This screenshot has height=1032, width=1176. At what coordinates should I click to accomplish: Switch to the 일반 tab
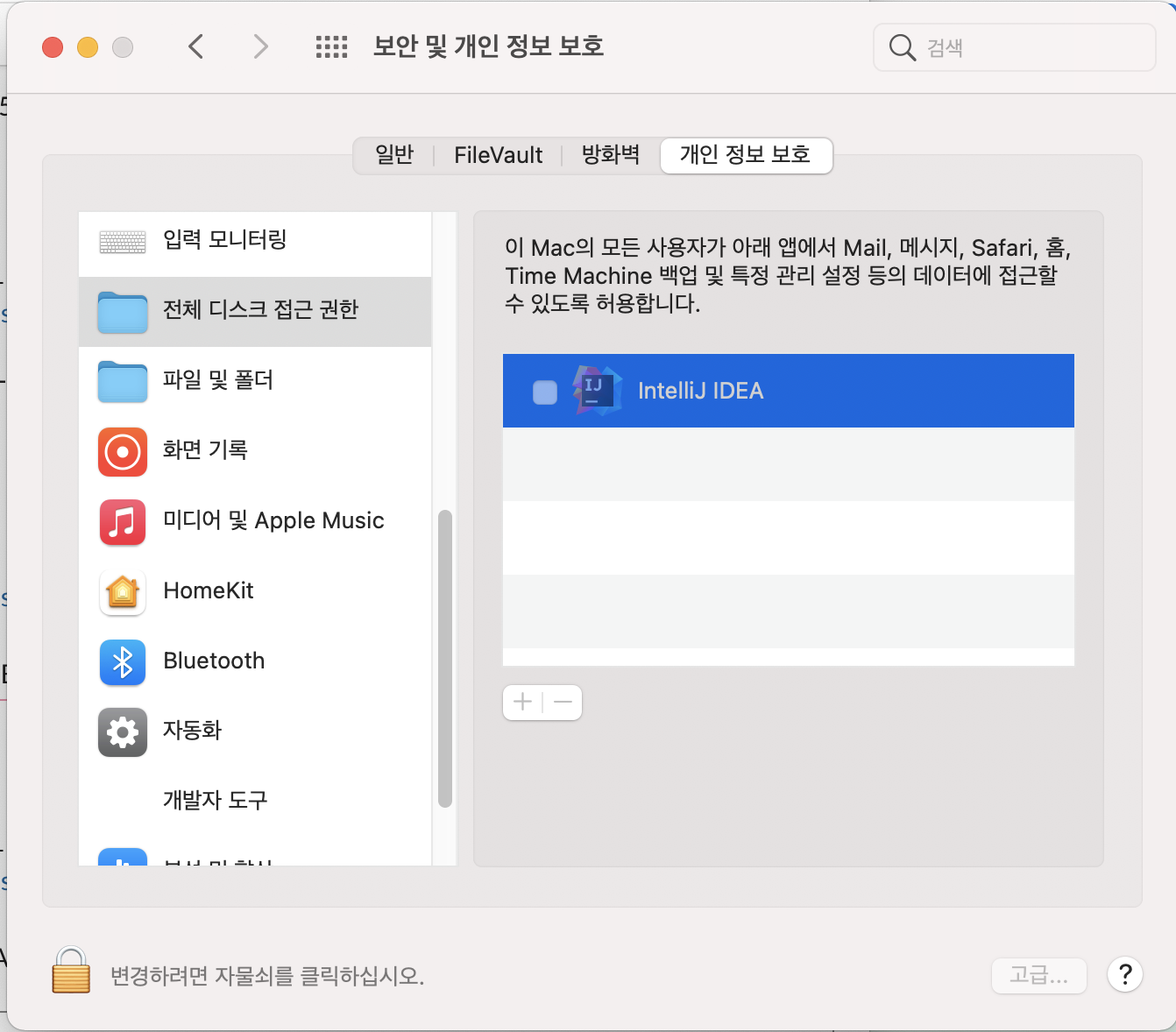[394, 155]
